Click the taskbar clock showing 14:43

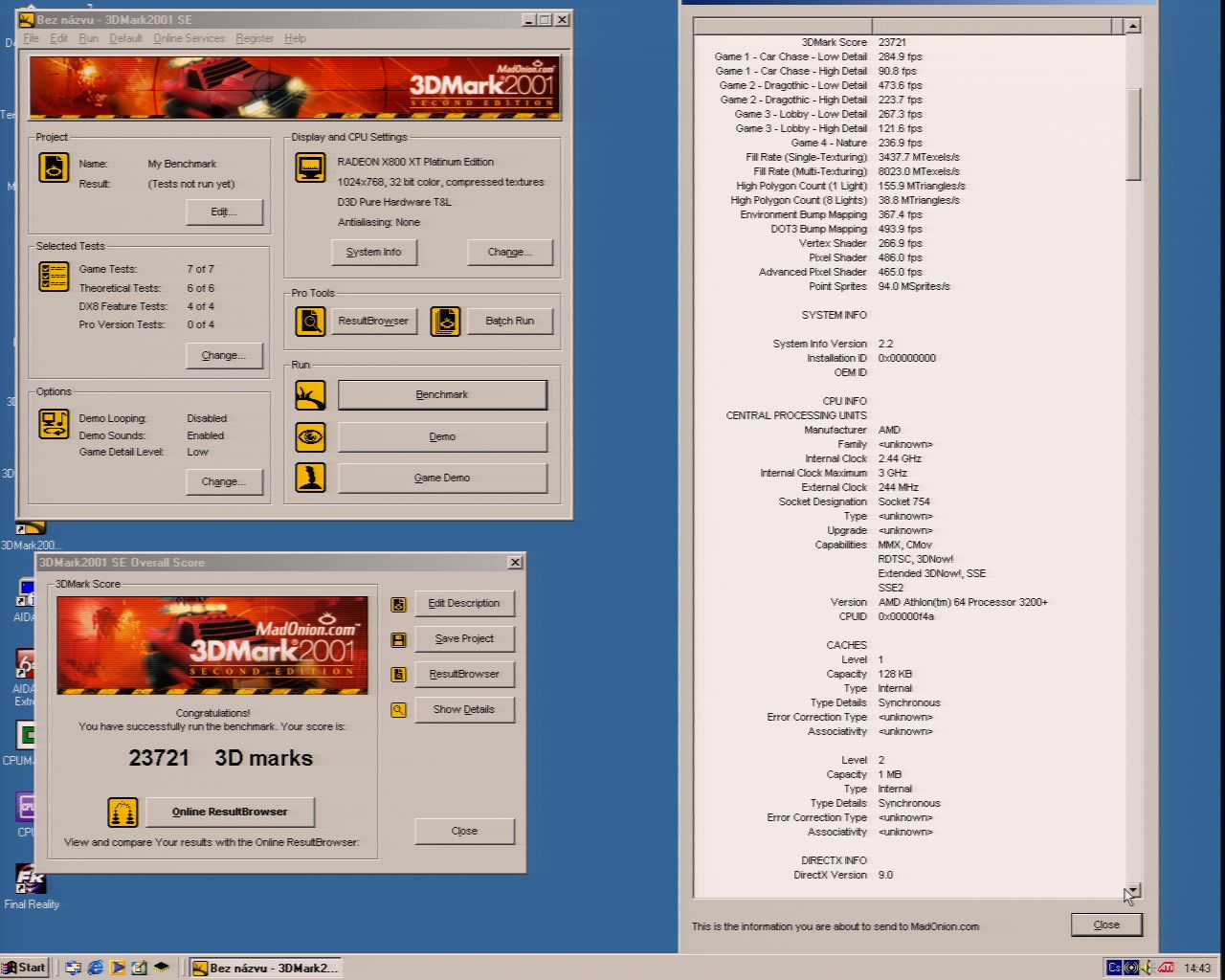(1197, 969)
